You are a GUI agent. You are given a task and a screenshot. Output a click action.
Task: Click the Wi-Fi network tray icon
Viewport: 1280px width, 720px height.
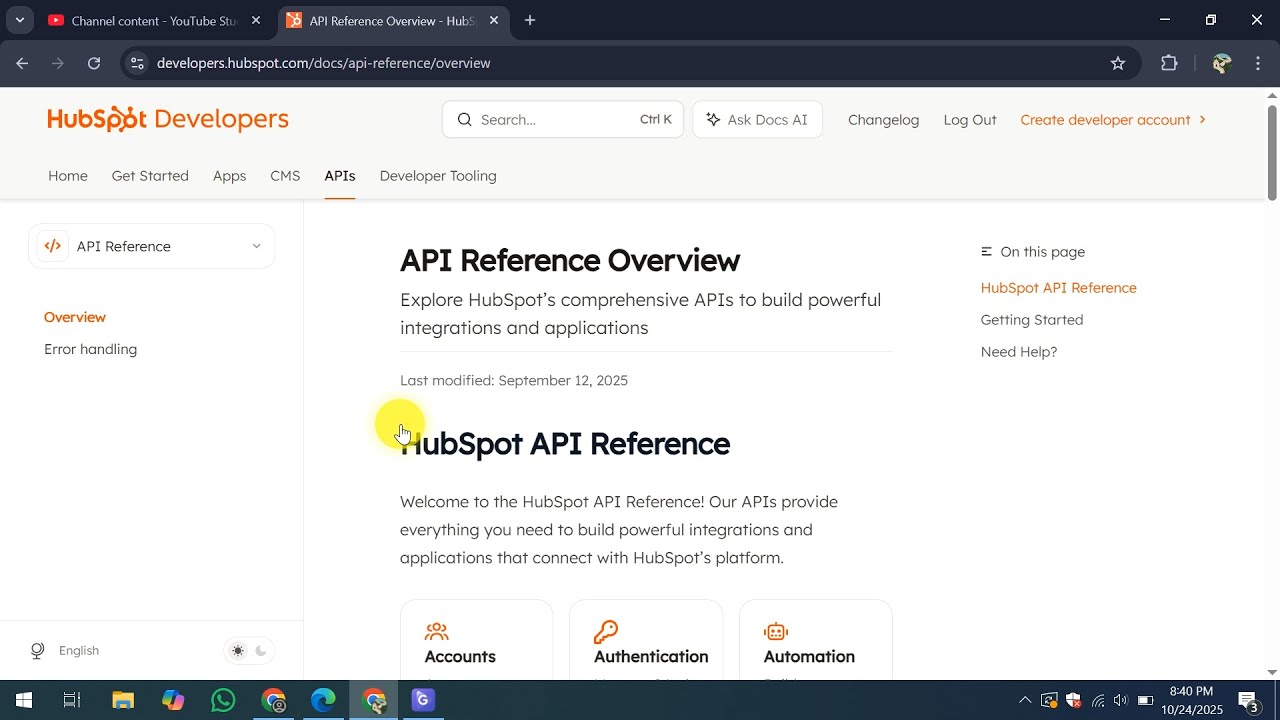1098,700
